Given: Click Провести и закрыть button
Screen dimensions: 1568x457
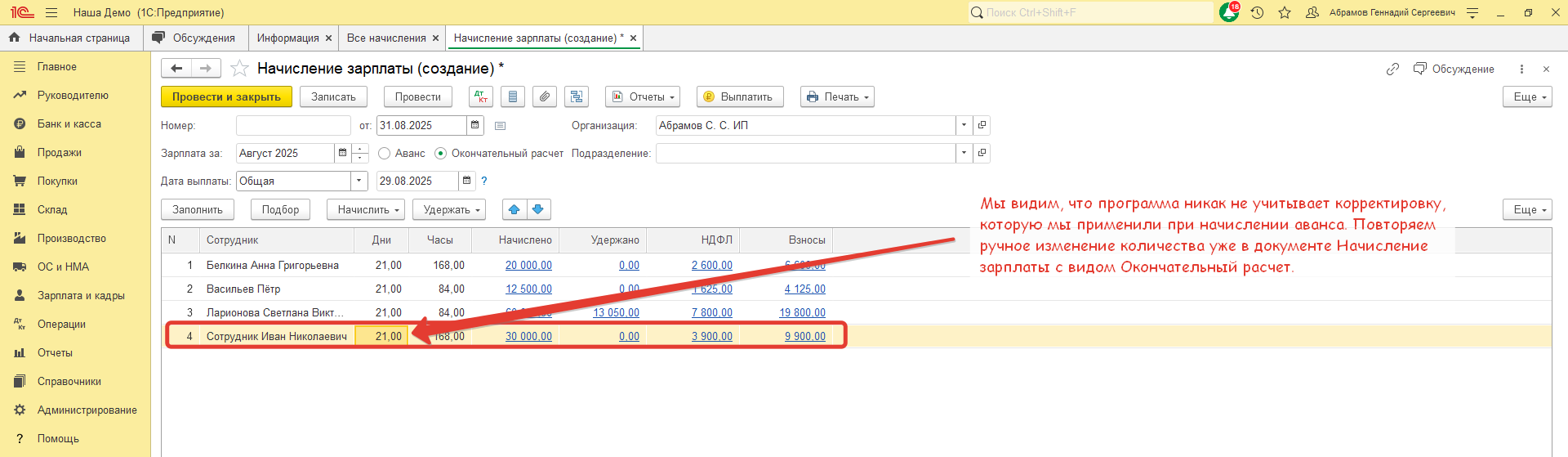Looking at the screenshot, I should coord(226,96).
